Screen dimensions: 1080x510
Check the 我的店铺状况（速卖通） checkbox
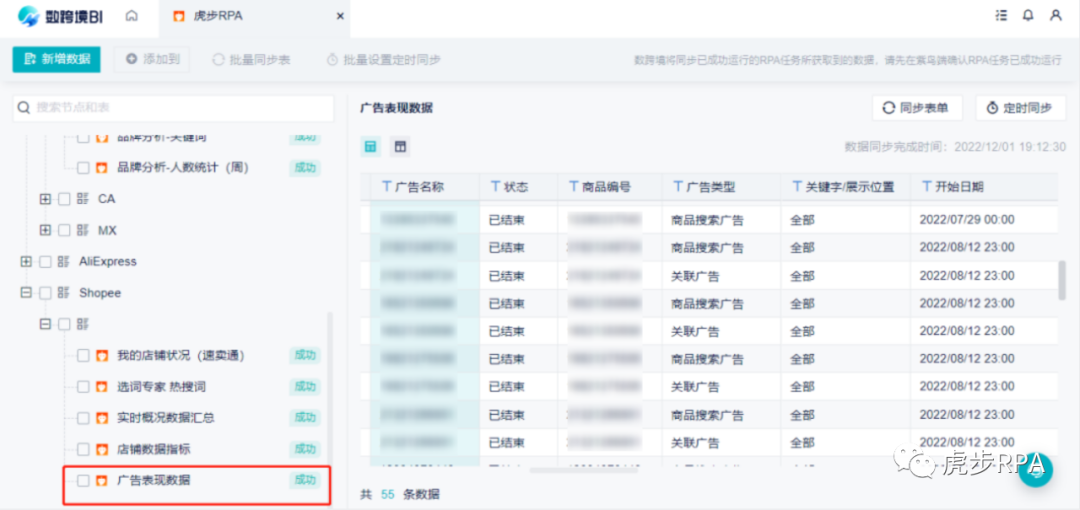tap(83, 356)
